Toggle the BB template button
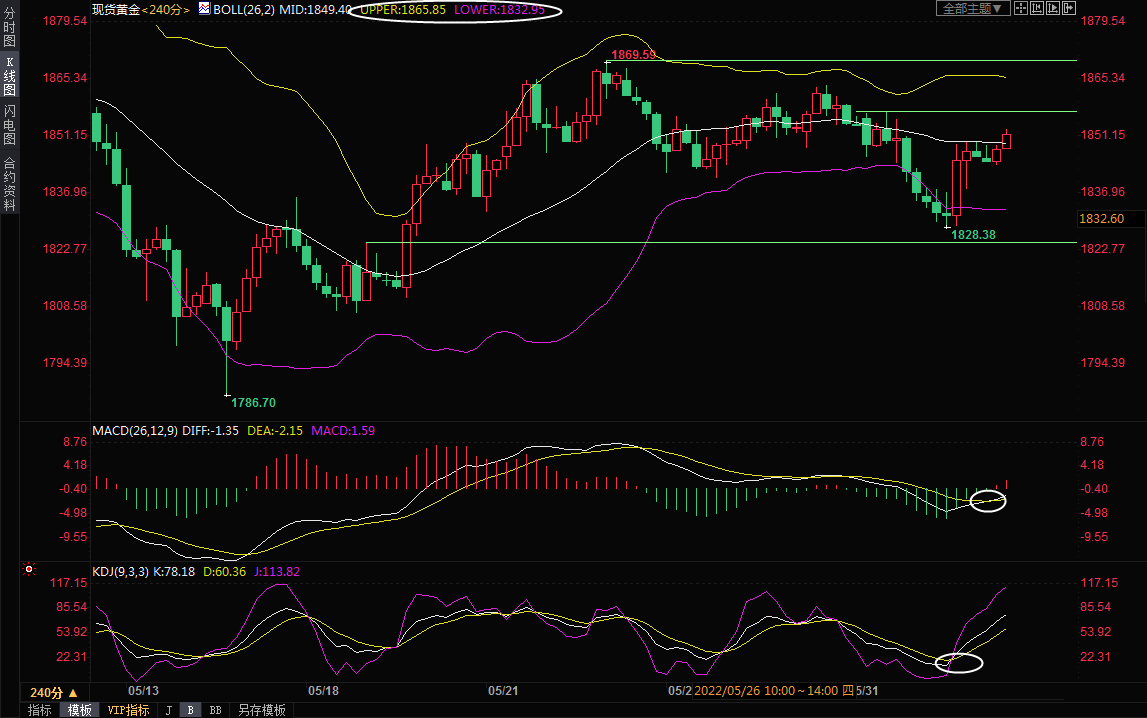The image size is (1147, 718). click(214, 710)
